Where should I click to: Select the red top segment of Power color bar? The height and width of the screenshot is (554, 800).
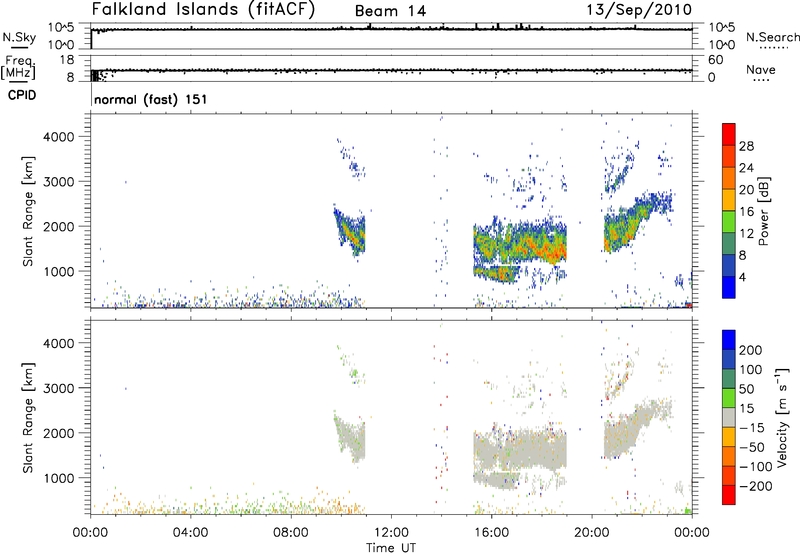click(729, 134)
